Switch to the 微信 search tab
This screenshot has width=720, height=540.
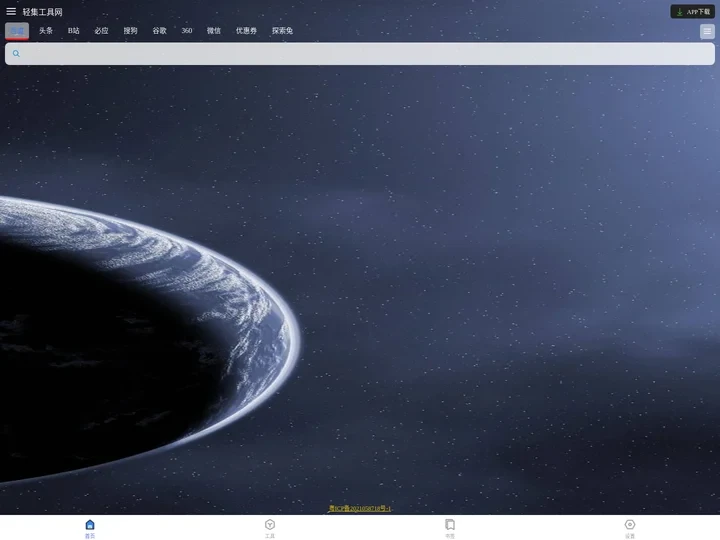point(214,31)
